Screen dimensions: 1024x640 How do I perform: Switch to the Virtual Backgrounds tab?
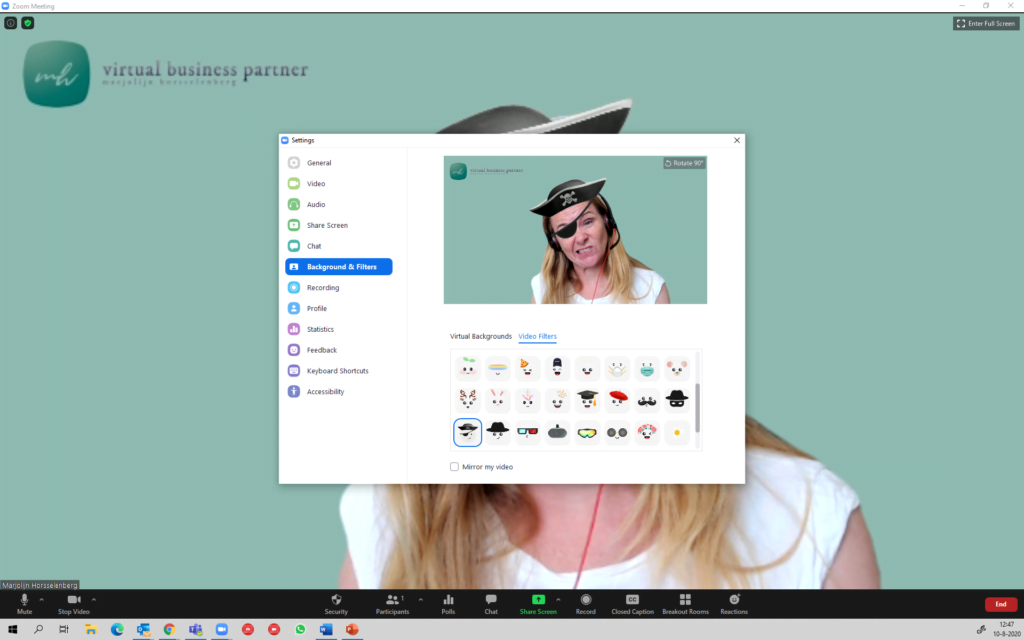[480, 336]
